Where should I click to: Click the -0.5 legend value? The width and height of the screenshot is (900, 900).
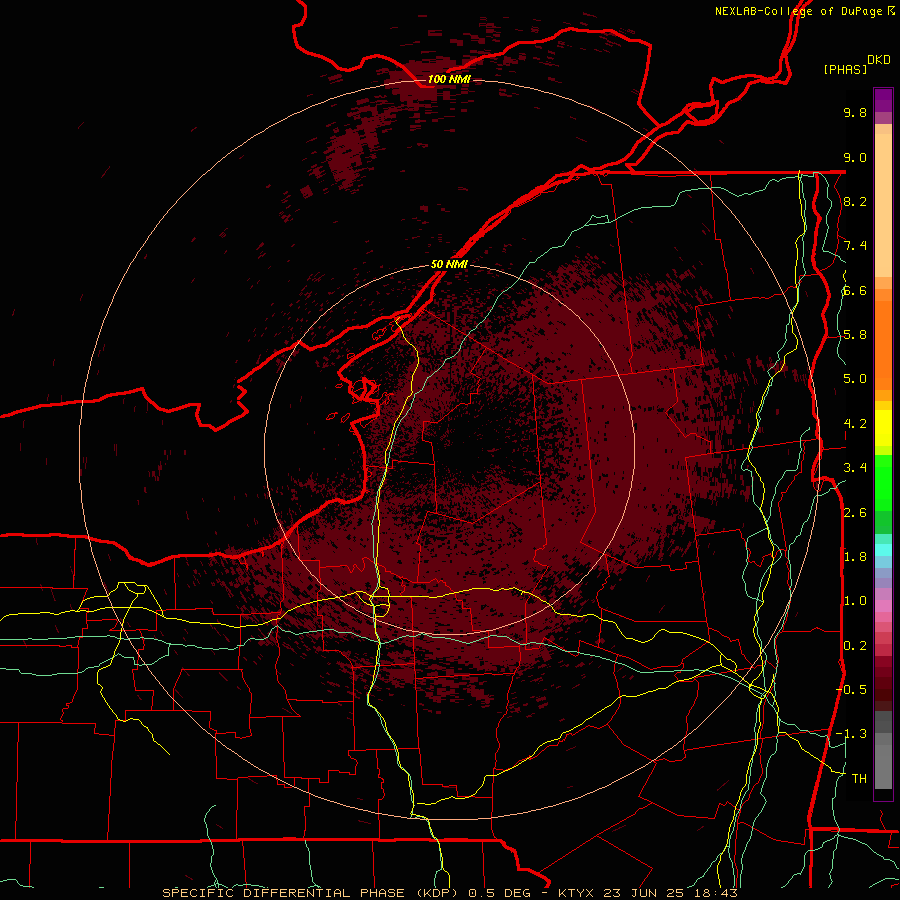click(851, 689)
